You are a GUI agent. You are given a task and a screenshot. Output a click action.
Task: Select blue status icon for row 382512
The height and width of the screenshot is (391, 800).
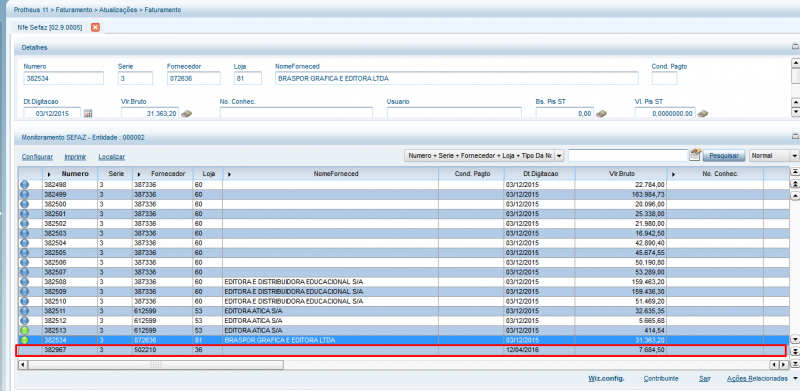(24, 321)
